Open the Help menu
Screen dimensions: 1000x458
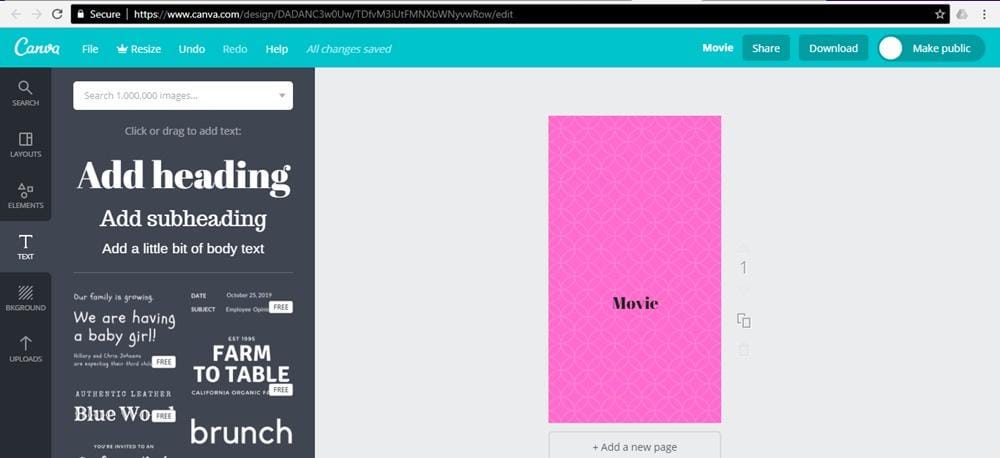coord(277,48)
